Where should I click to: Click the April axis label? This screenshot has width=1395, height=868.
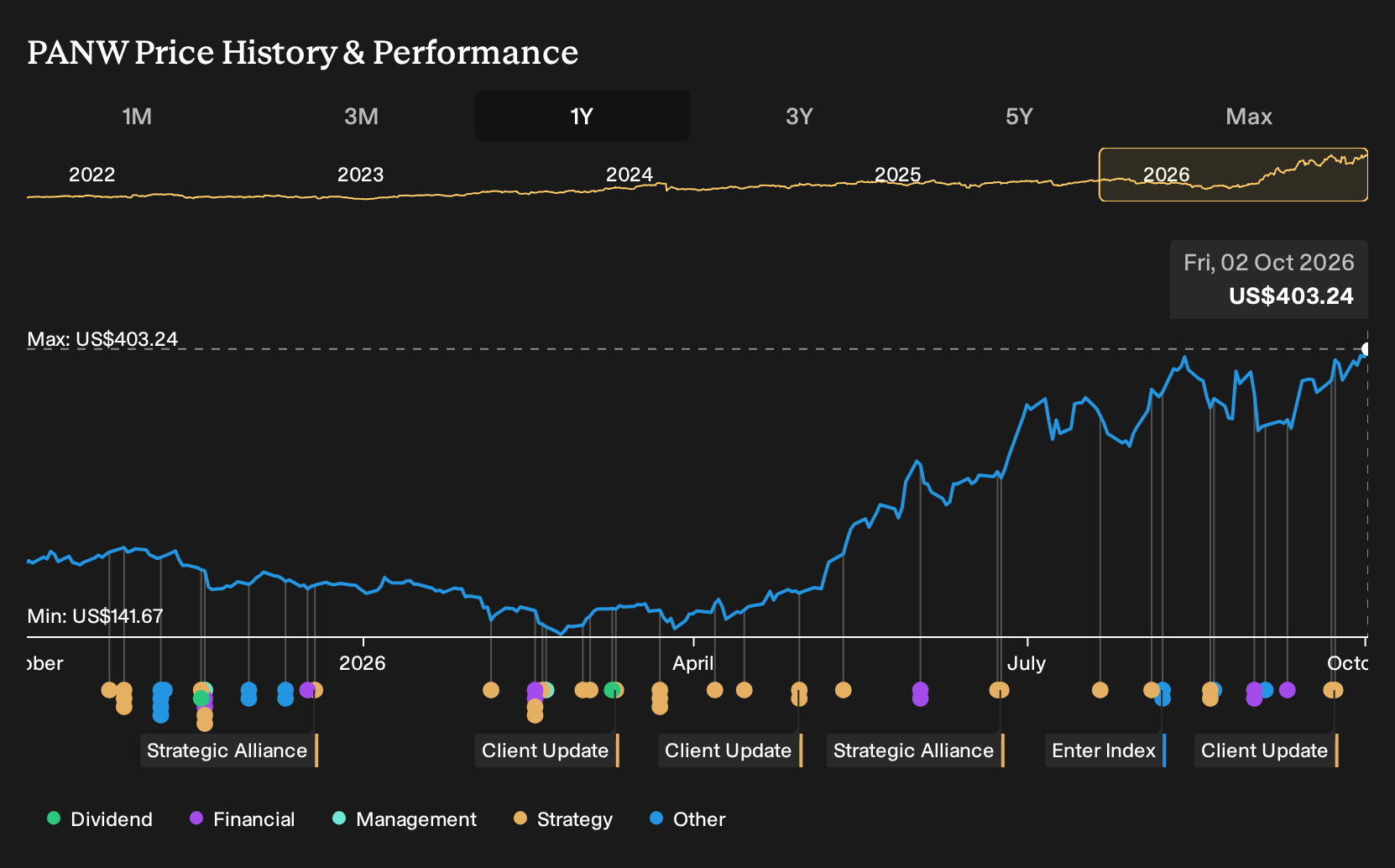(x=693, y=663)
